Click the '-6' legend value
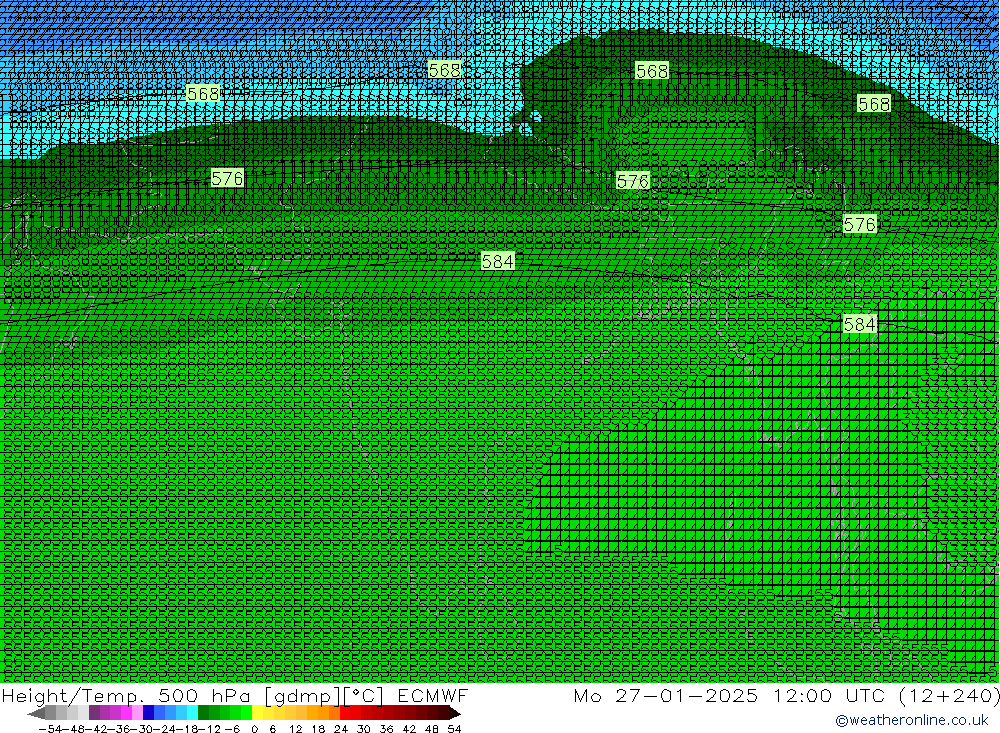1000x733 pixels. (232, 729)
